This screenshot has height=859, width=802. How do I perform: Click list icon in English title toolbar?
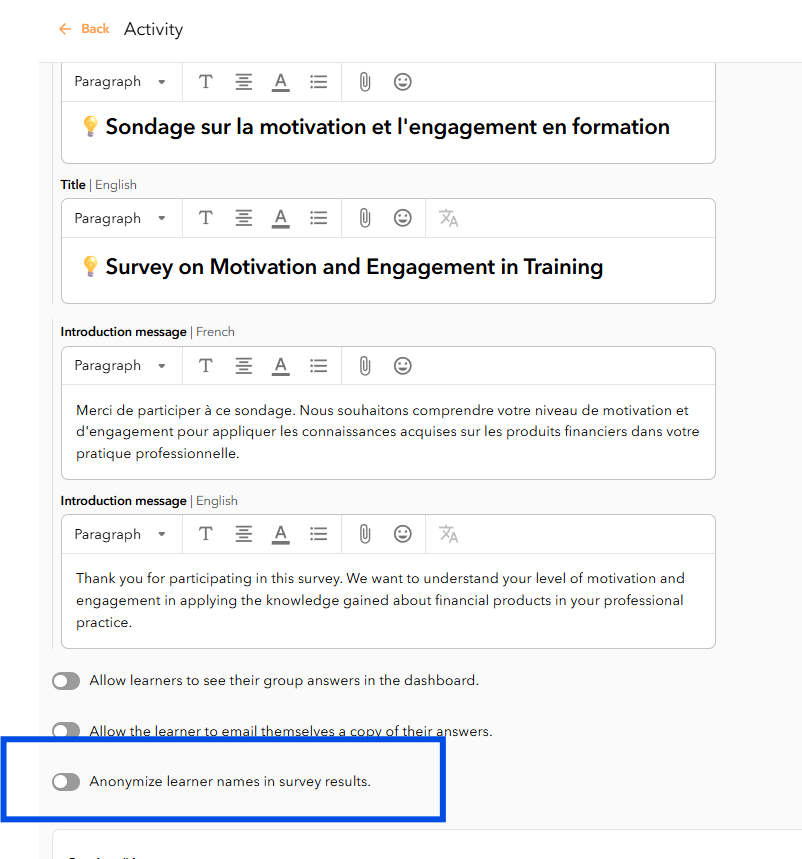coord(318,218)
